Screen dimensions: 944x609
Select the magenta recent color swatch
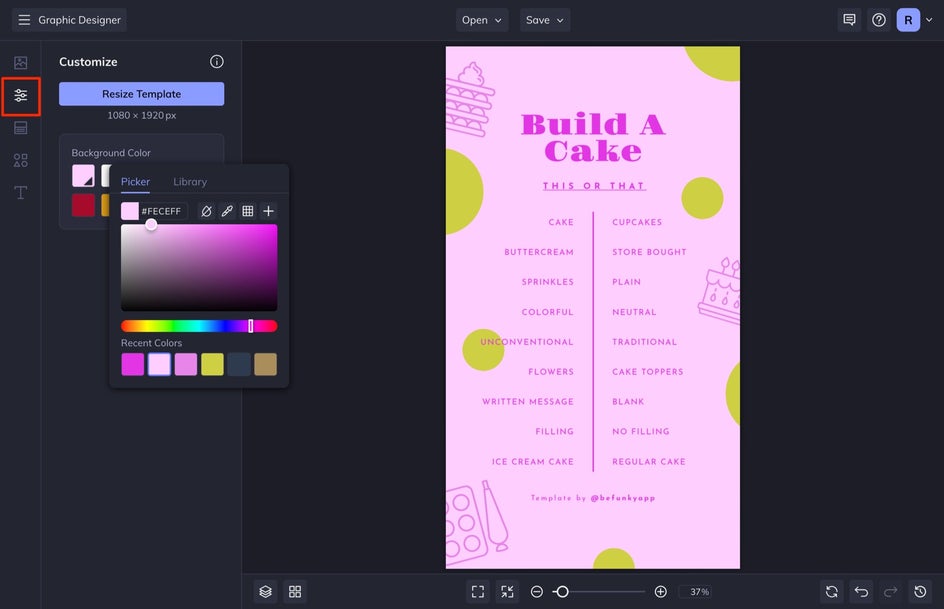tap(132, 364)
